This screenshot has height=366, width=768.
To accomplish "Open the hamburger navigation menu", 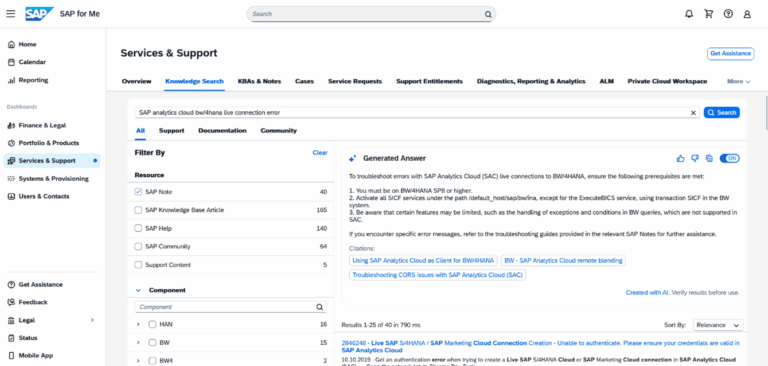I will (x=10, y=14).
